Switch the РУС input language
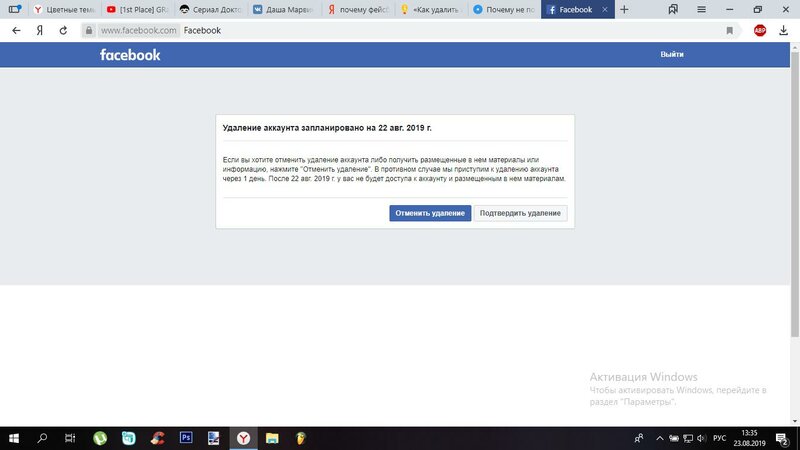Viewport: 800px width, 450px height. click(719, 438)
